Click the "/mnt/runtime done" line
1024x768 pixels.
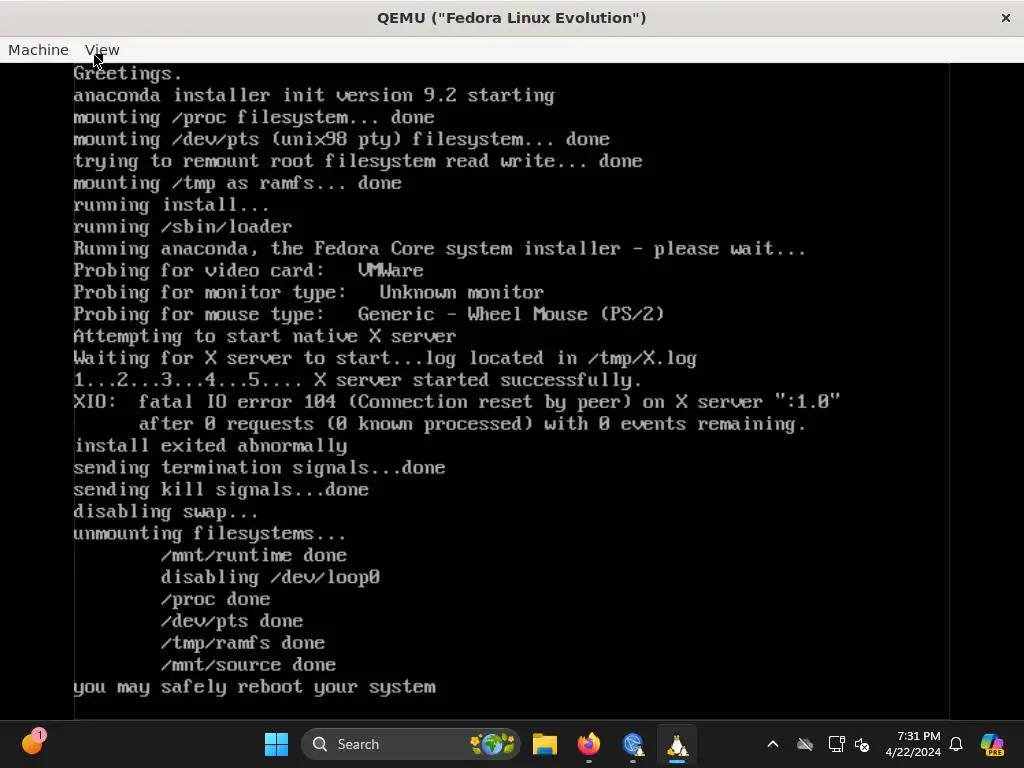(x=253, y=555)
